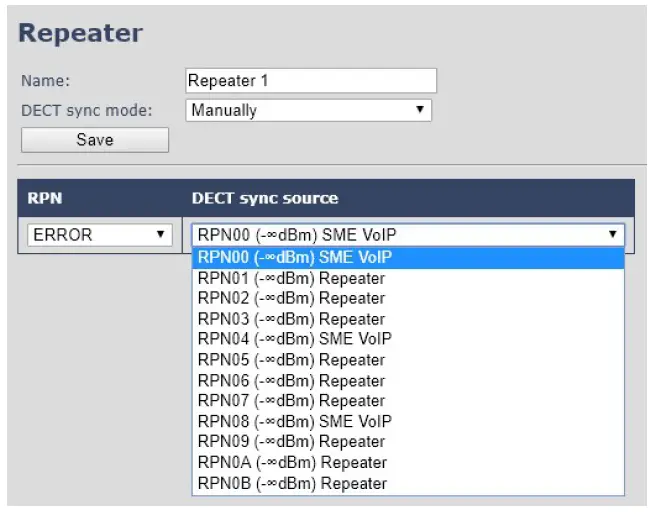Screen dimensions: 652x514
Task: Click the Name label
Action: (46, 81)
